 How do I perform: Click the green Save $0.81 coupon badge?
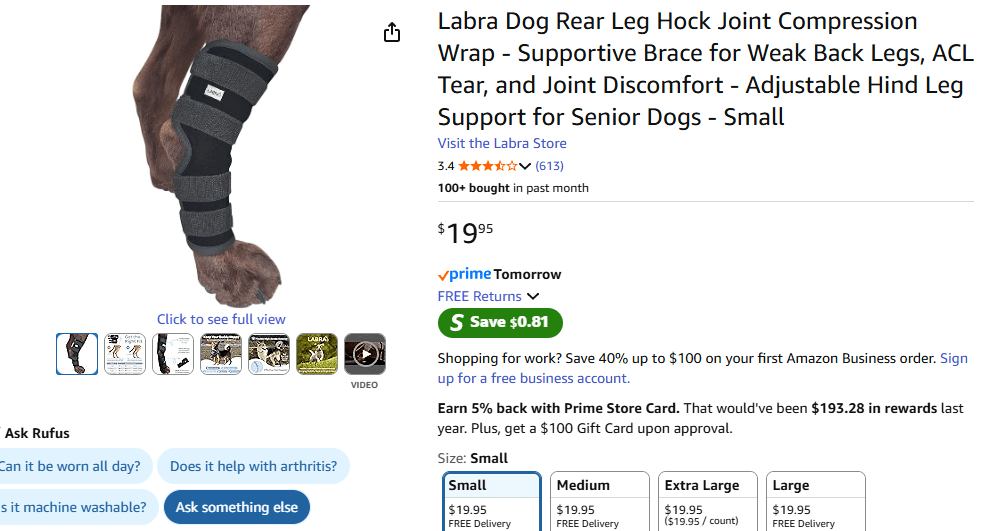(x=500, y=322)
